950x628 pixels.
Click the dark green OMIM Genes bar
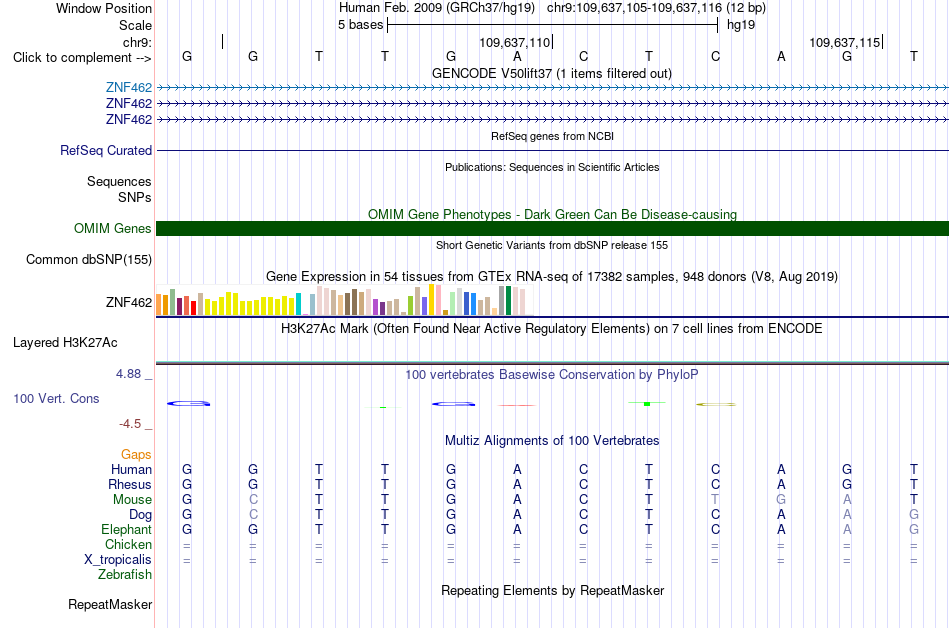tap(553, 228)
